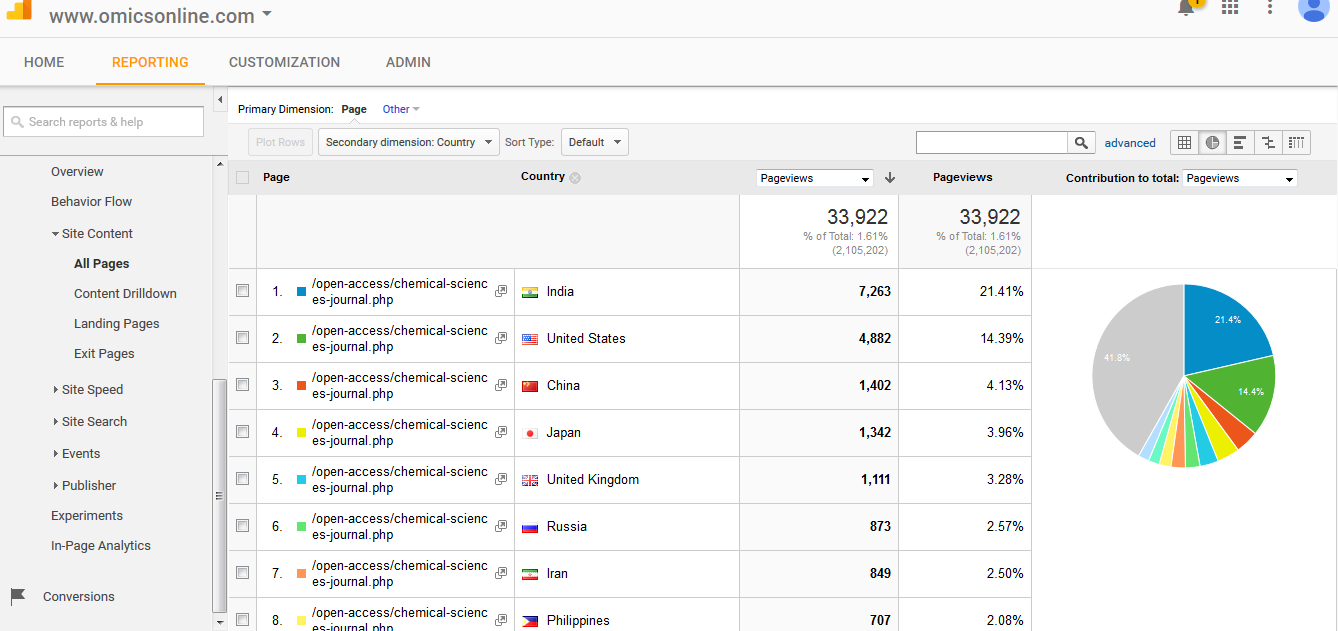
Task: Switch to percentage pie view
Action: 1212,142
